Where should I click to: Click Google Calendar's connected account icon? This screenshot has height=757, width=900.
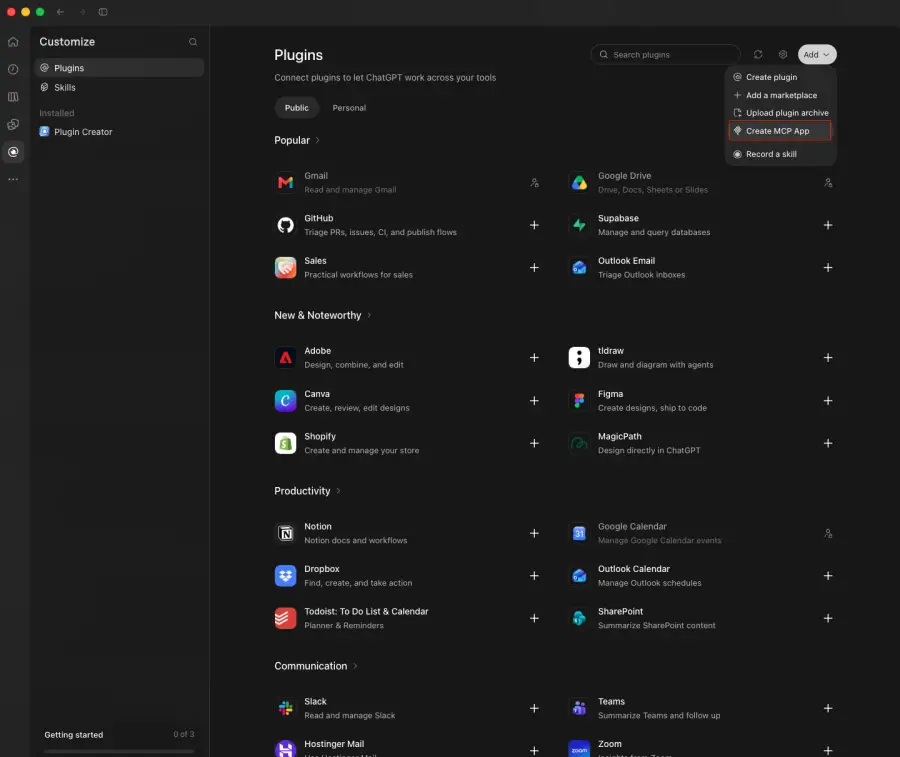[828, 533]
